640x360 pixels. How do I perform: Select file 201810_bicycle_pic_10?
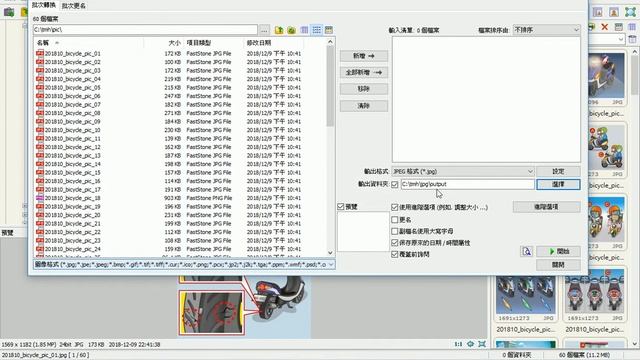click(72, 130)
